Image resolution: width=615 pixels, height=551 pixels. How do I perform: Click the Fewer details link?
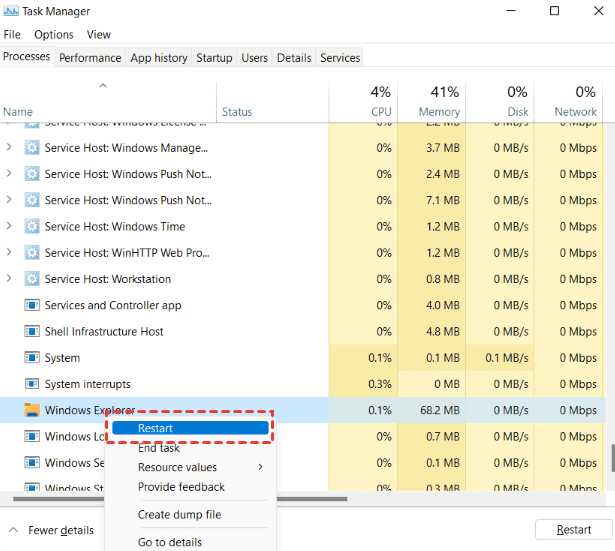coord(61,530)
